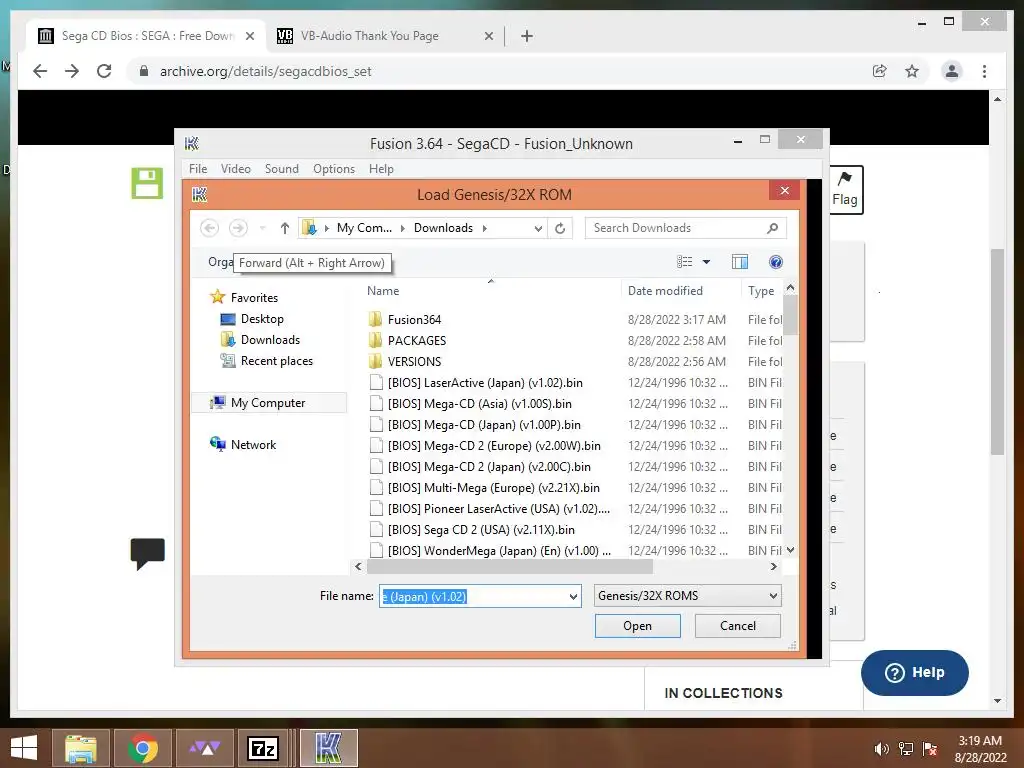Go back in Chrome browser

coord(40,71)
